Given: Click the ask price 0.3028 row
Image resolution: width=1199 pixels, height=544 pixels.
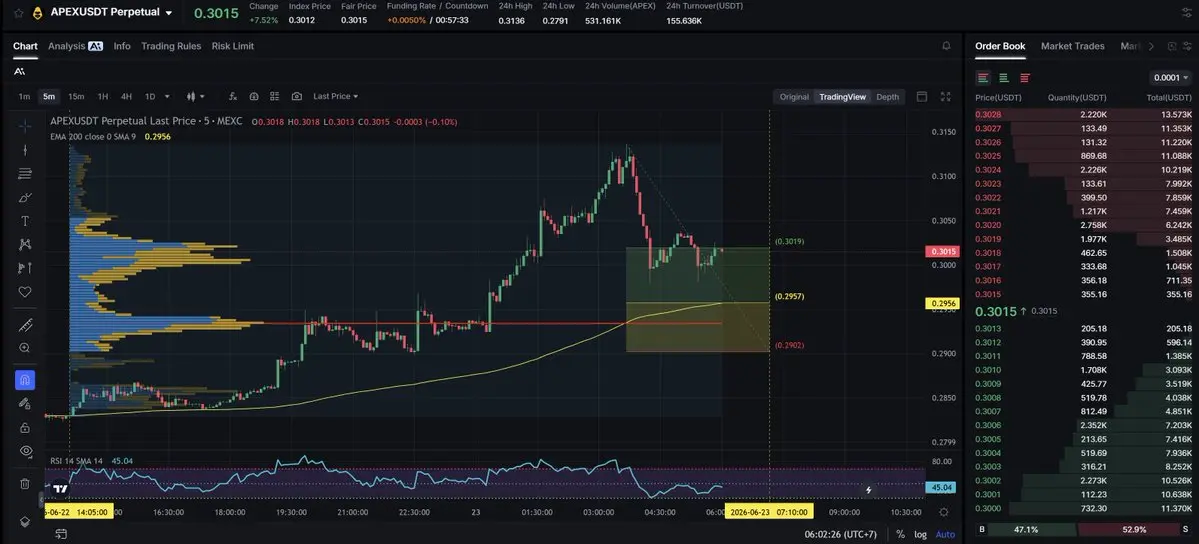Looking at the screenshot, I should click(1084, 114).
